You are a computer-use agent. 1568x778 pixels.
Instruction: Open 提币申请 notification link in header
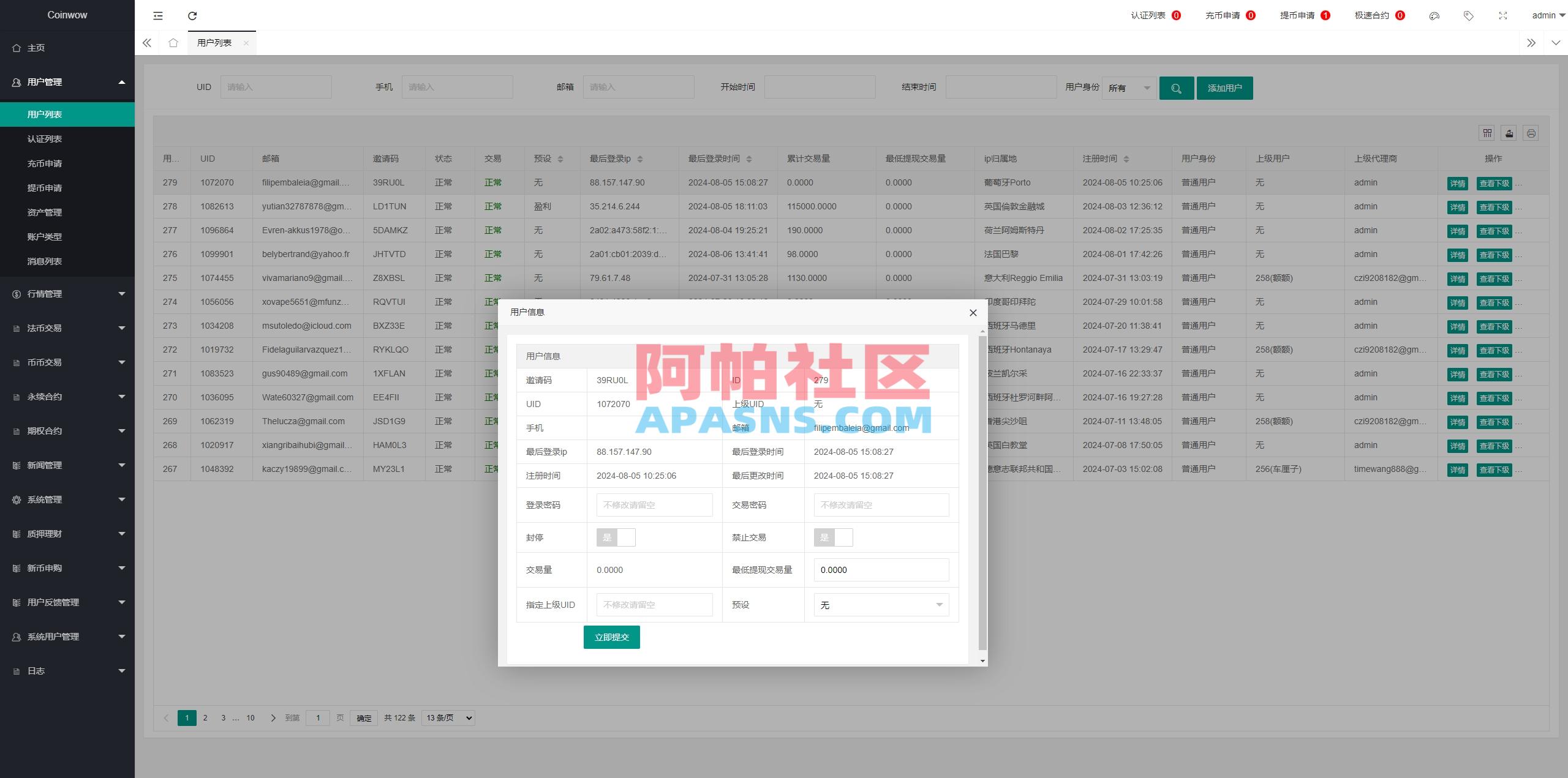point(1305,15)
